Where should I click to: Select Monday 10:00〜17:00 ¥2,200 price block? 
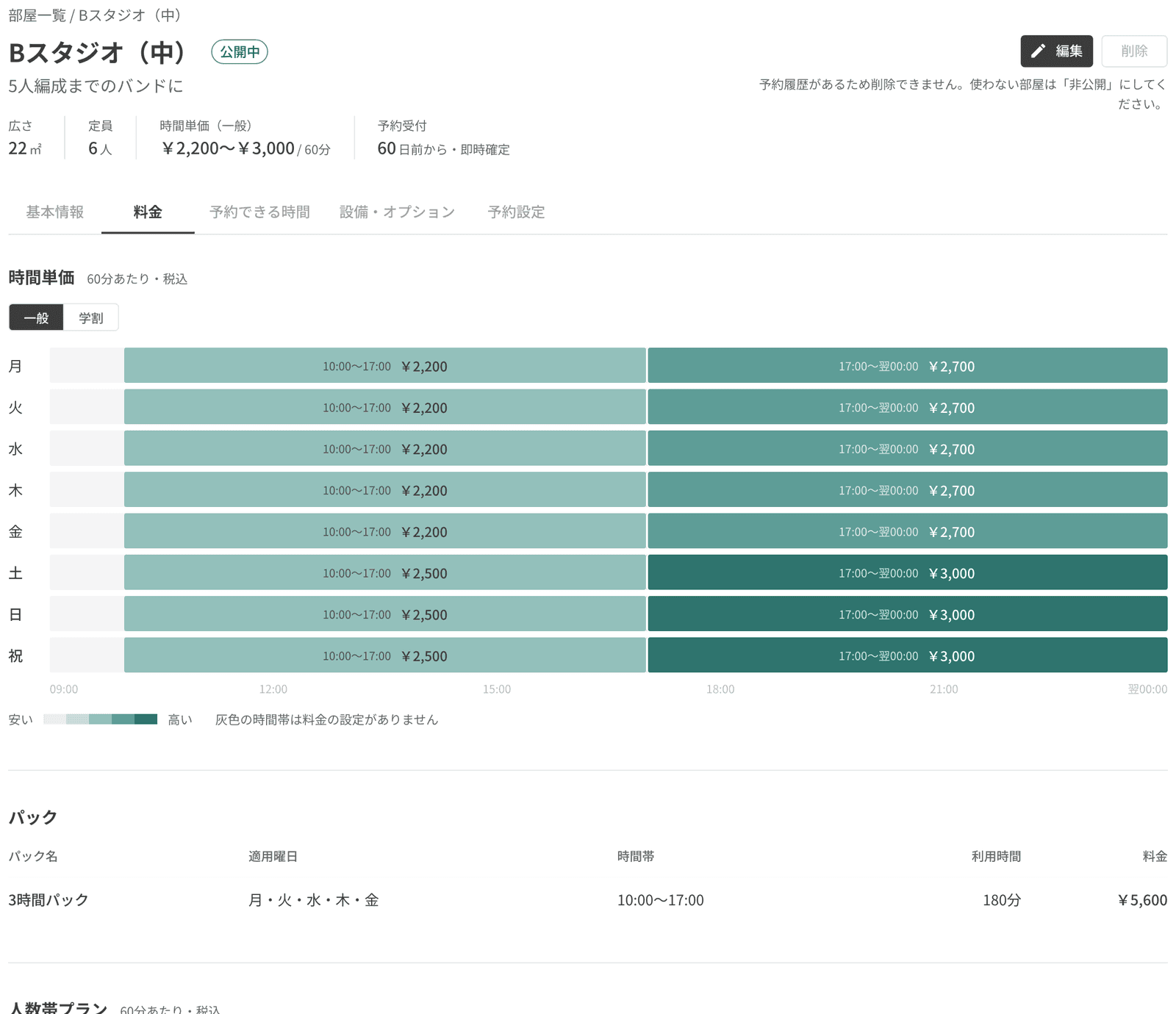tap(385, 366)
